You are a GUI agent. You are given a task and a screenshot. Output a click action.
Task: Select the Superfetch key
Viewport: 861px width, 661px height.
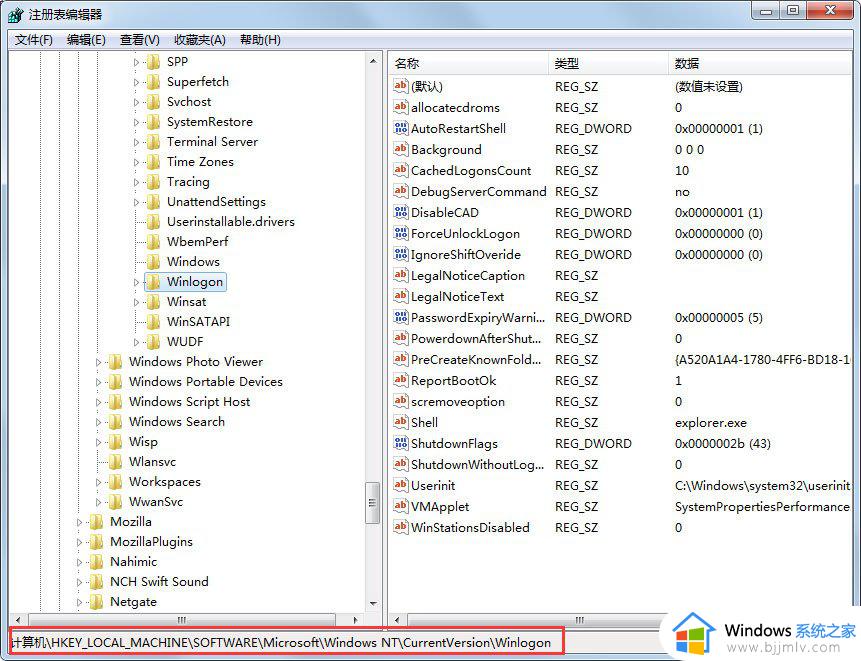pos(198,82)
